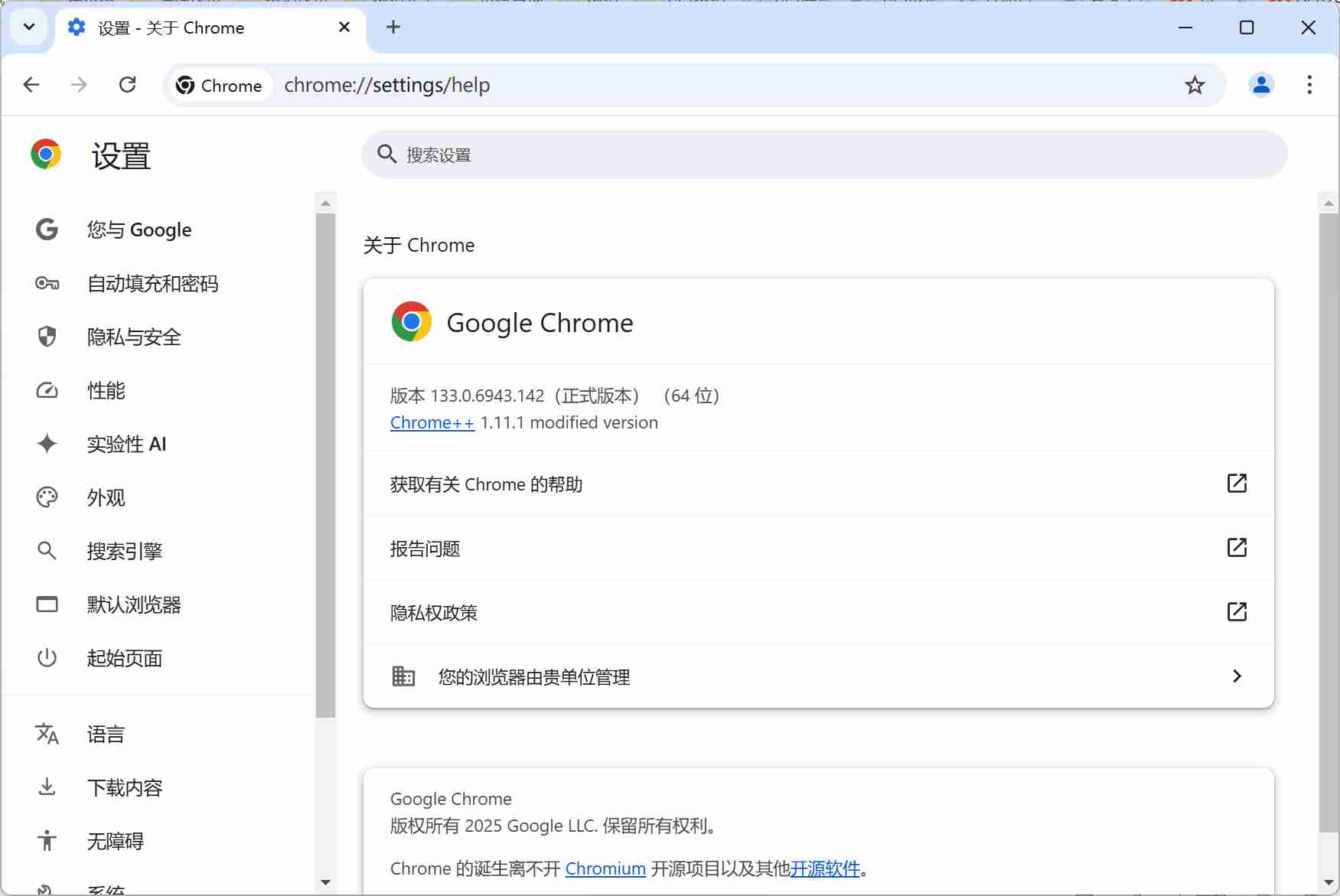This screenshot has height=896, width=1340.
Task: Open 您的浏览器由贵单位管理 text row
Action: tap(819, 676)
